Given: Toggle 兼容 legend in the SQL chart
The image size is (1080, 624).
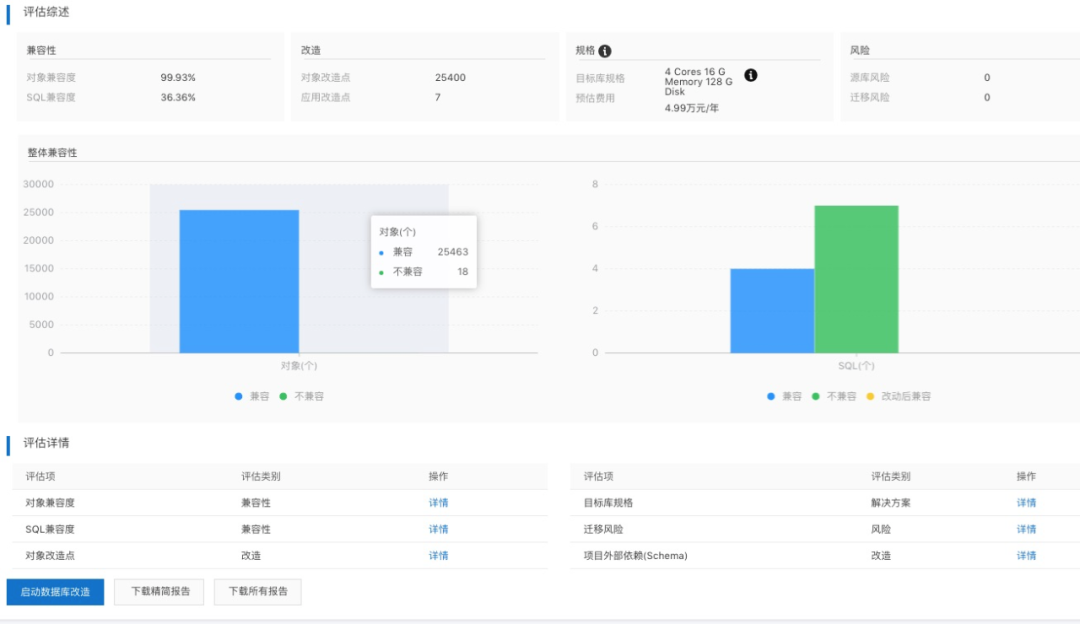Looking at the screenshot, I should tap(784, 396).
